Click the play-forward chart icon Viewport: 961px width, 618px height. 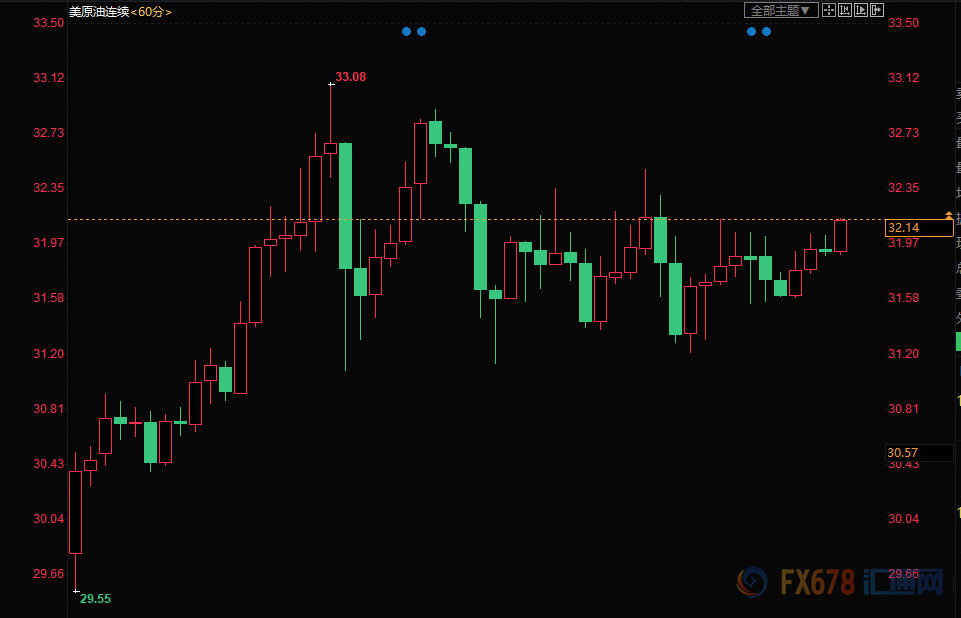[x=861, y=10]
